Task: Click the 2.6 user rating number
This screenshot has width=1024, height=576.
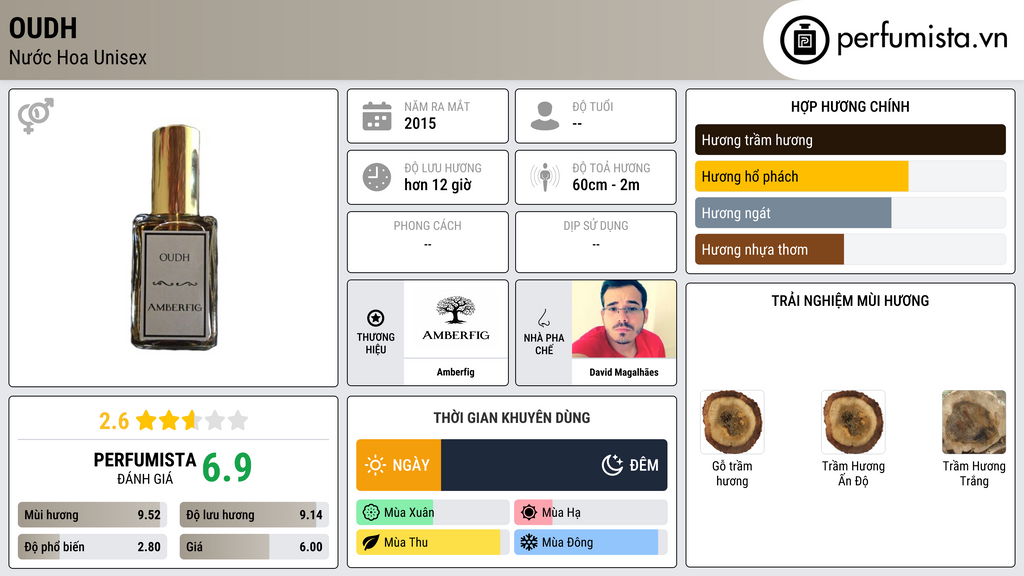Action: (114, 421)
